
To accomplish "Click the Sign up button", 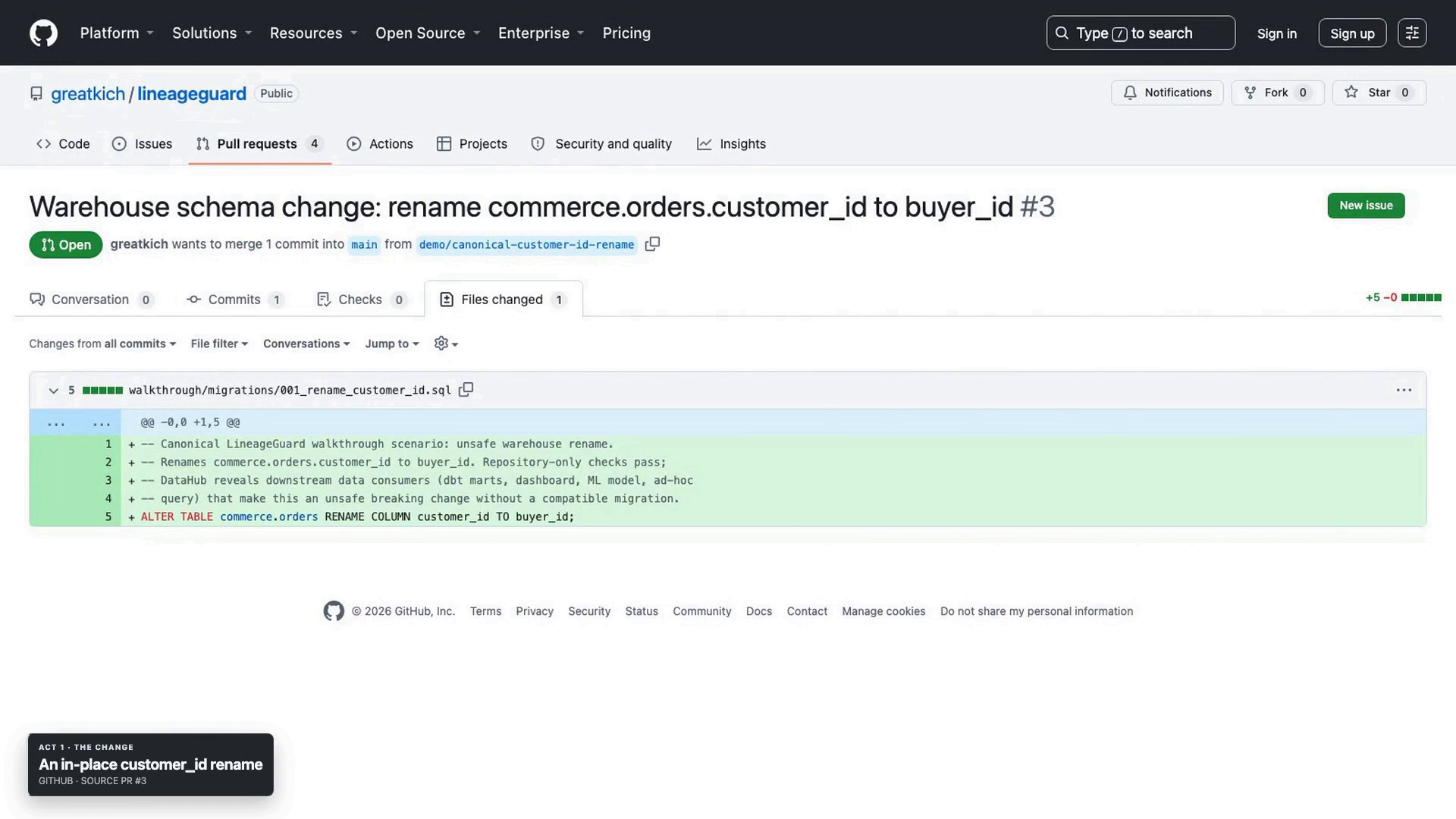I will pyautogui.click(x=1352, y=33).
